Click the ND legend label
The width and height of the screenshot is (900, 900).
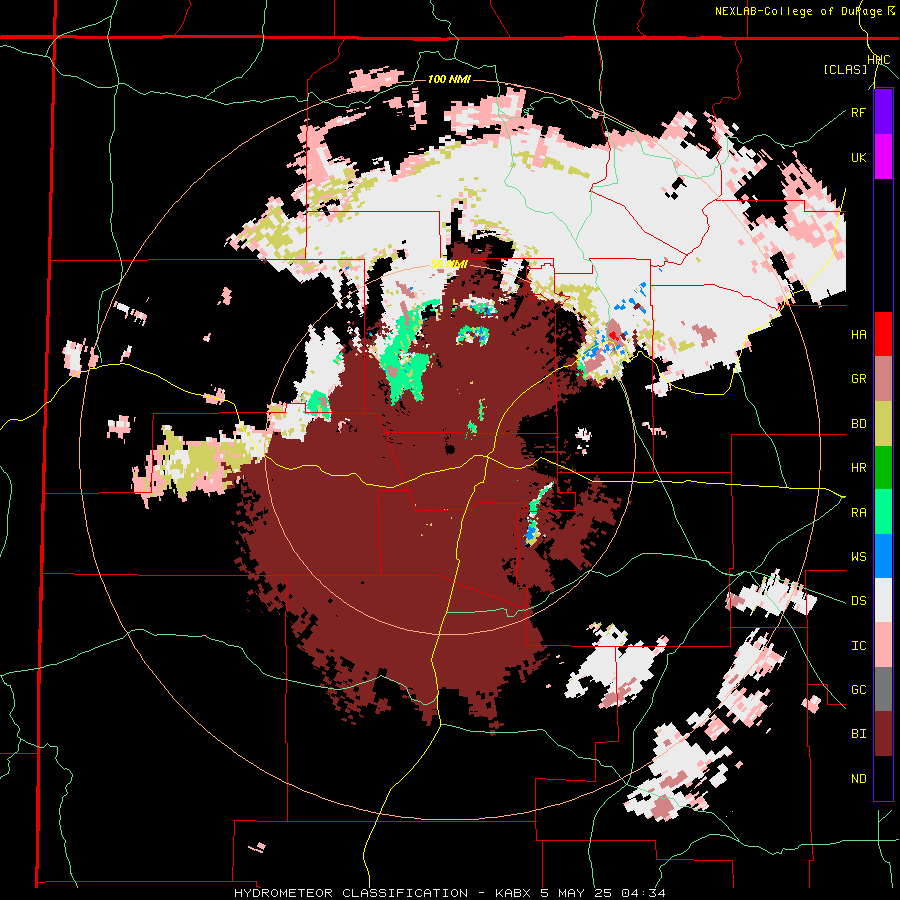pyautogui.click(x=859, y=779)
